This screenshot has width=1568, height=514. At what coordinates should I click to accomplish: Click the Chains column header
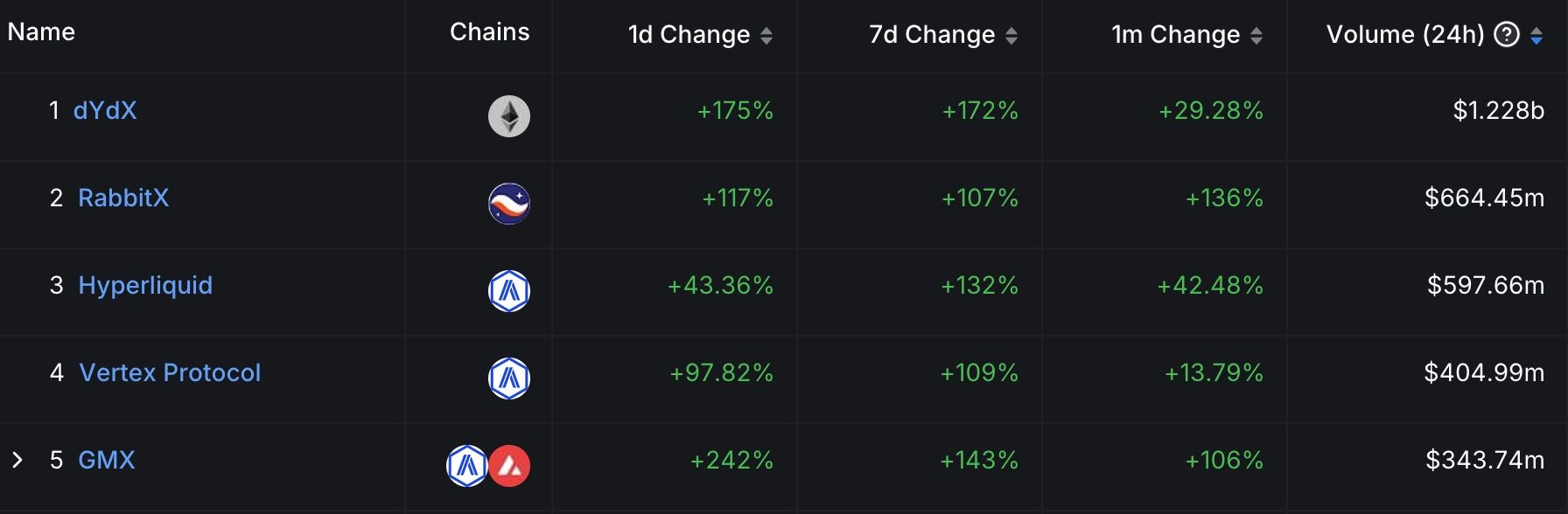pyautogui.click(x=489, y=32)
